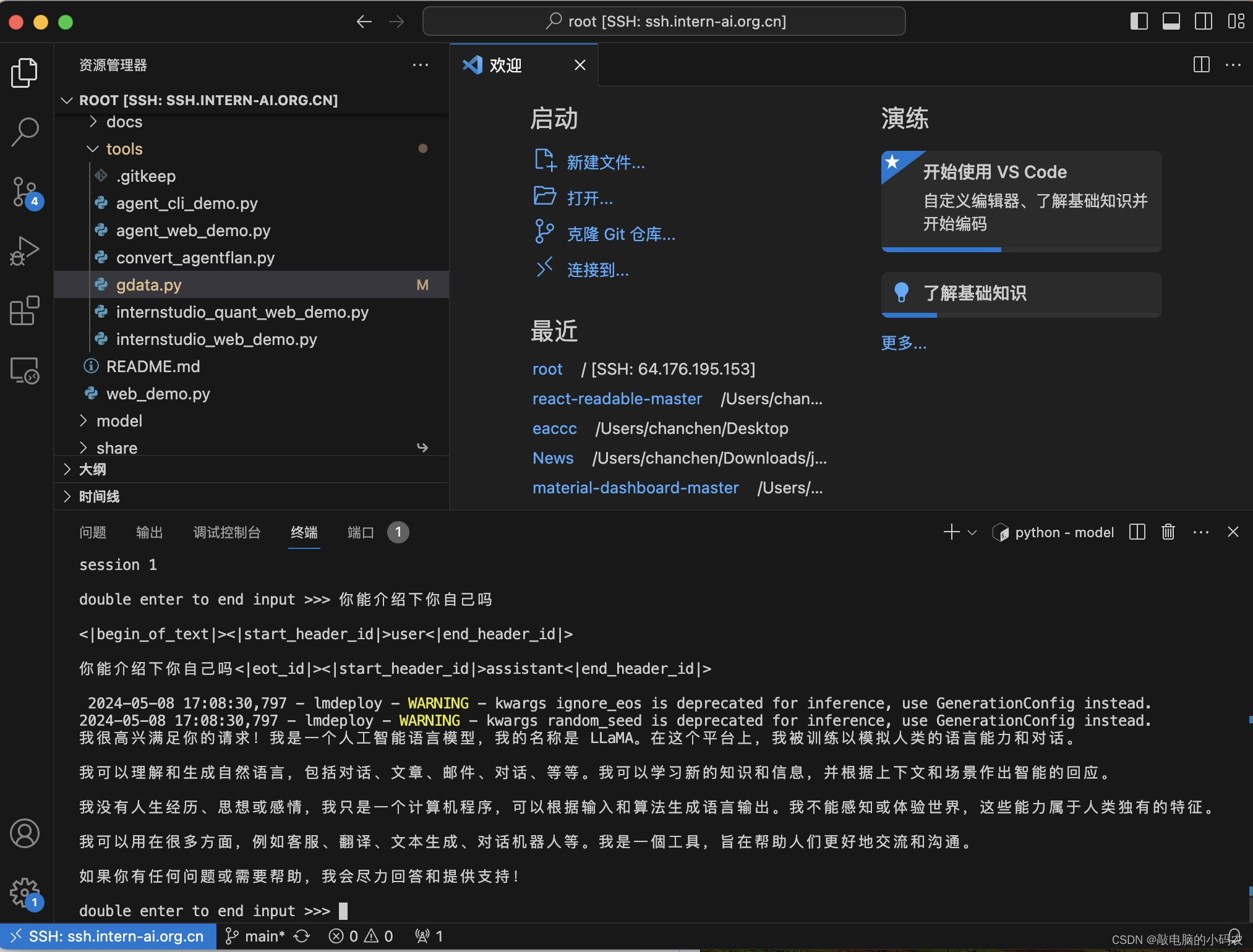
Task: Go forward with the navigation arrow
Action: [396, 22]
